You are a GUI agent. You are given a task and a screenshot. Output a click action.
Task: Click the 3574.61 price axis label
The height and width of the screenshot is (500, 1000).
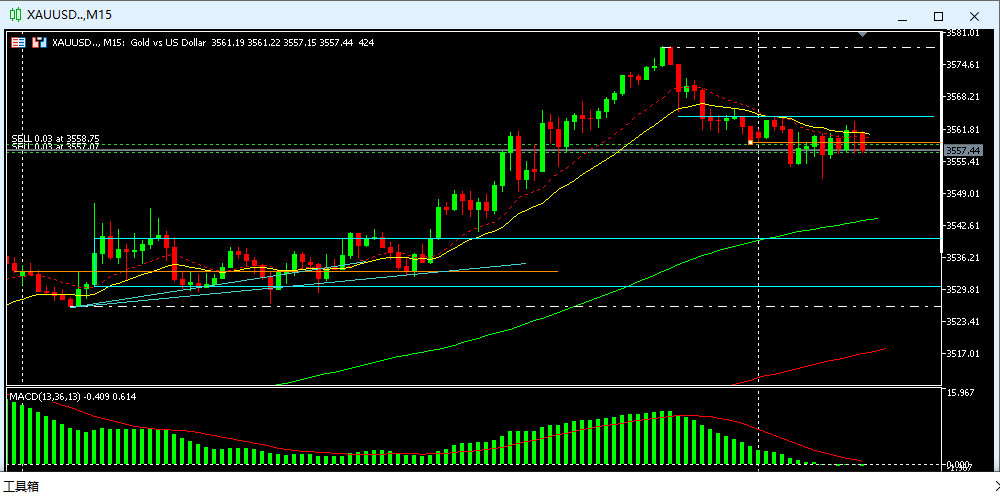(x=963, y=65)
